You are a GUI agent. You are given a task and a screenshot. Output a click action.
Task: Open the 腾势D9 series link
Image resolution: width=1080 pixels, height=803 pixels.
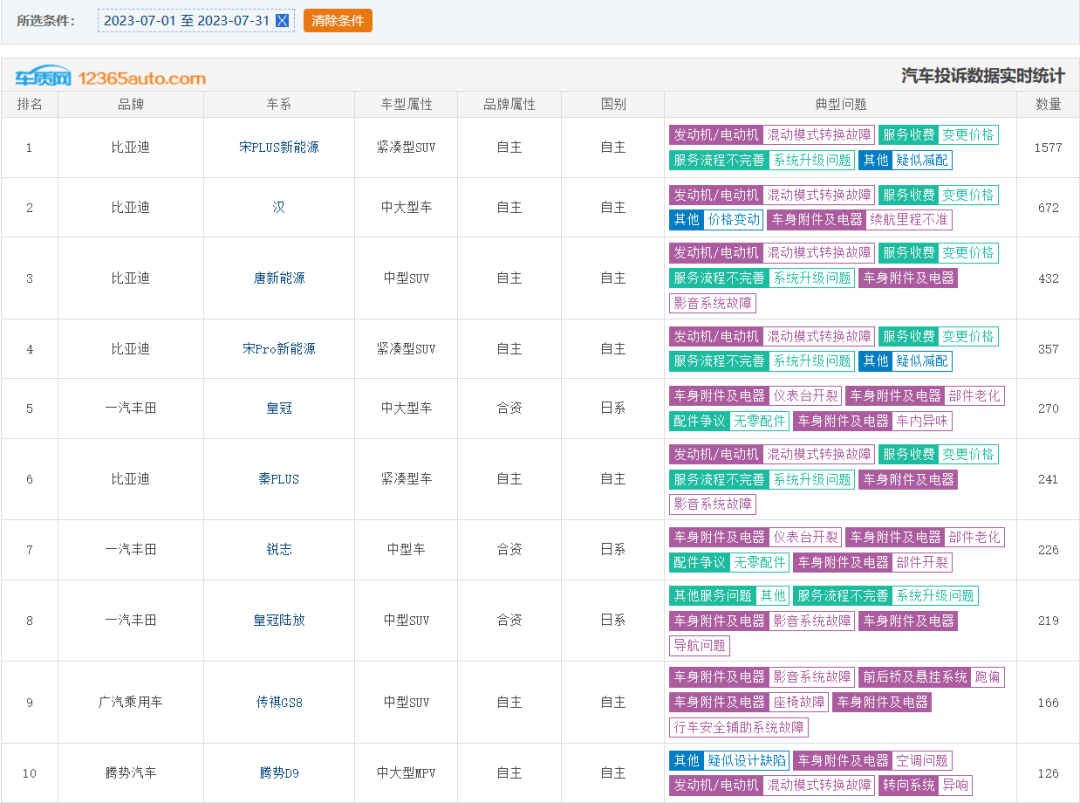click(x=279, y=773)
